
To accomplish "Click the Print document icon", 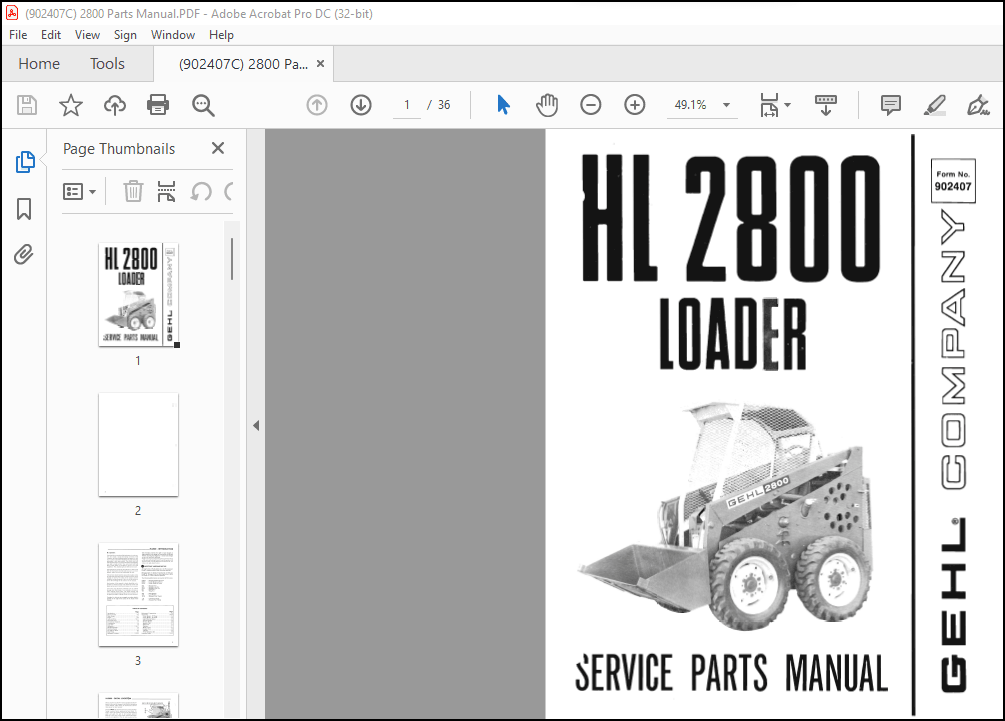I will (x=158, y=104).
